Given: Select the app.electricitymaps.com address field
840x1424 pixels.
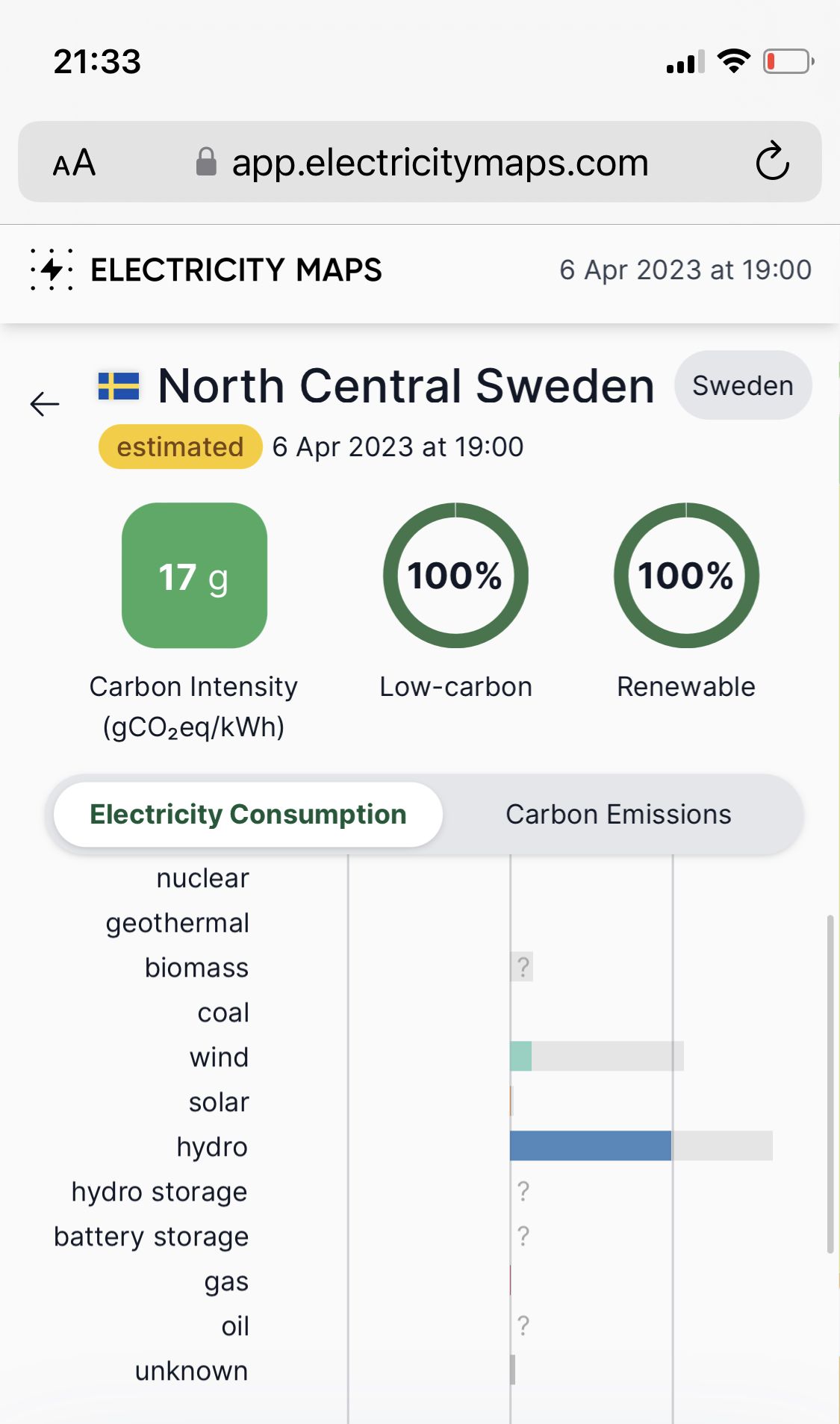Looking at the screenshot, I should pyautogui.click(x=420, y=162).
